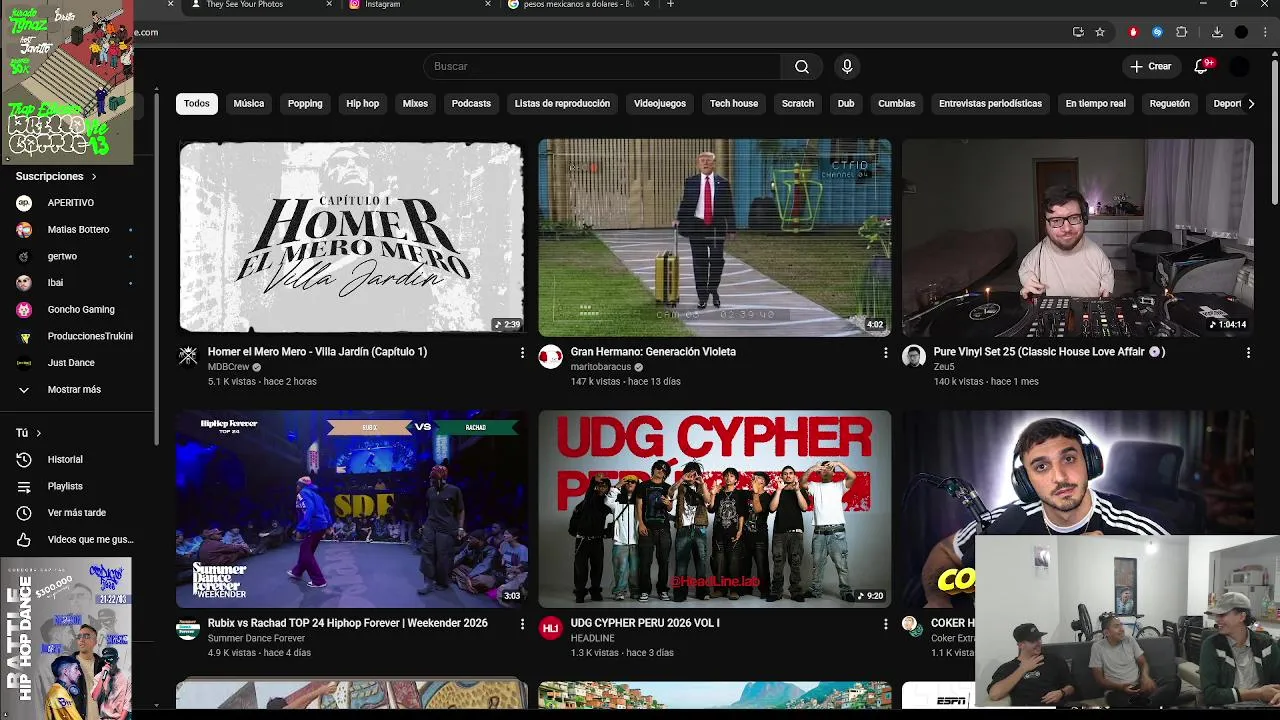The width and height of the screenshot is (1280, 720).
Task: Show more filter chips with right arrow
Action: [x=1251, y=104]
